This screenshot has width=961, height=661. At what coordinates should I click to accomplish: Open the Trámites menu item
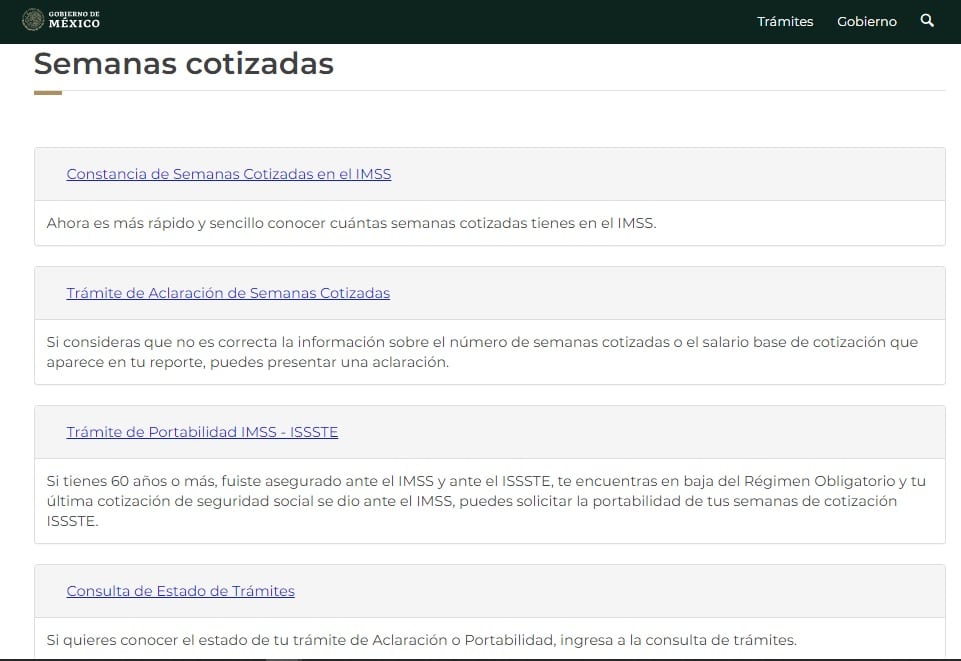pos(785,21)
